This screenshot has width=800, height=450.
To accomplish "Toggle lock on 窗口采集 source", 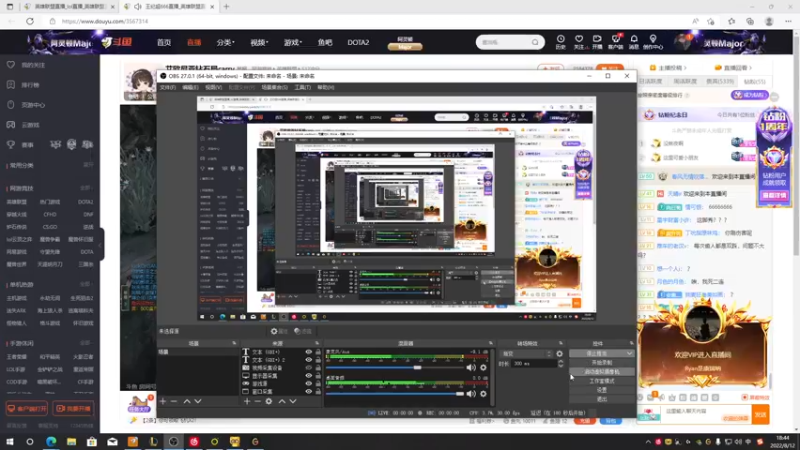I will click(318, 391).
